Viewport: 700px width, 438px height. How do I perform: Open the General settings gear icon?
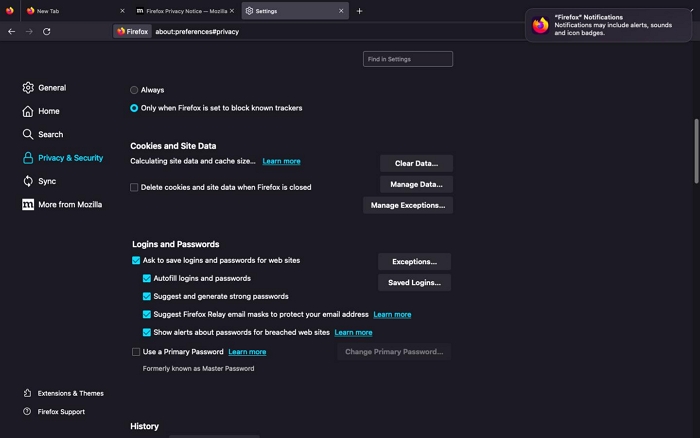28,88
